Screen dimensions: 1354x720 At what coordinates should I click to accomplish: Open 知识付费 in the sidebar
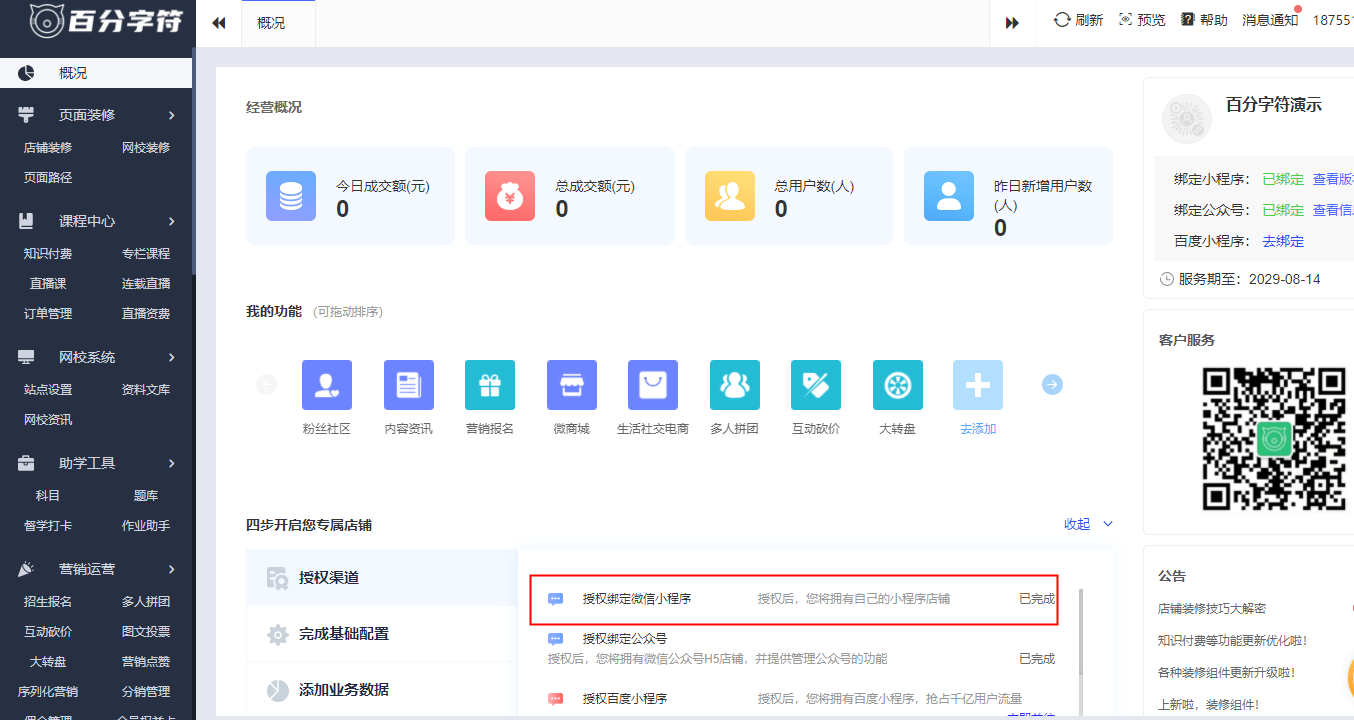click(48, 253)
